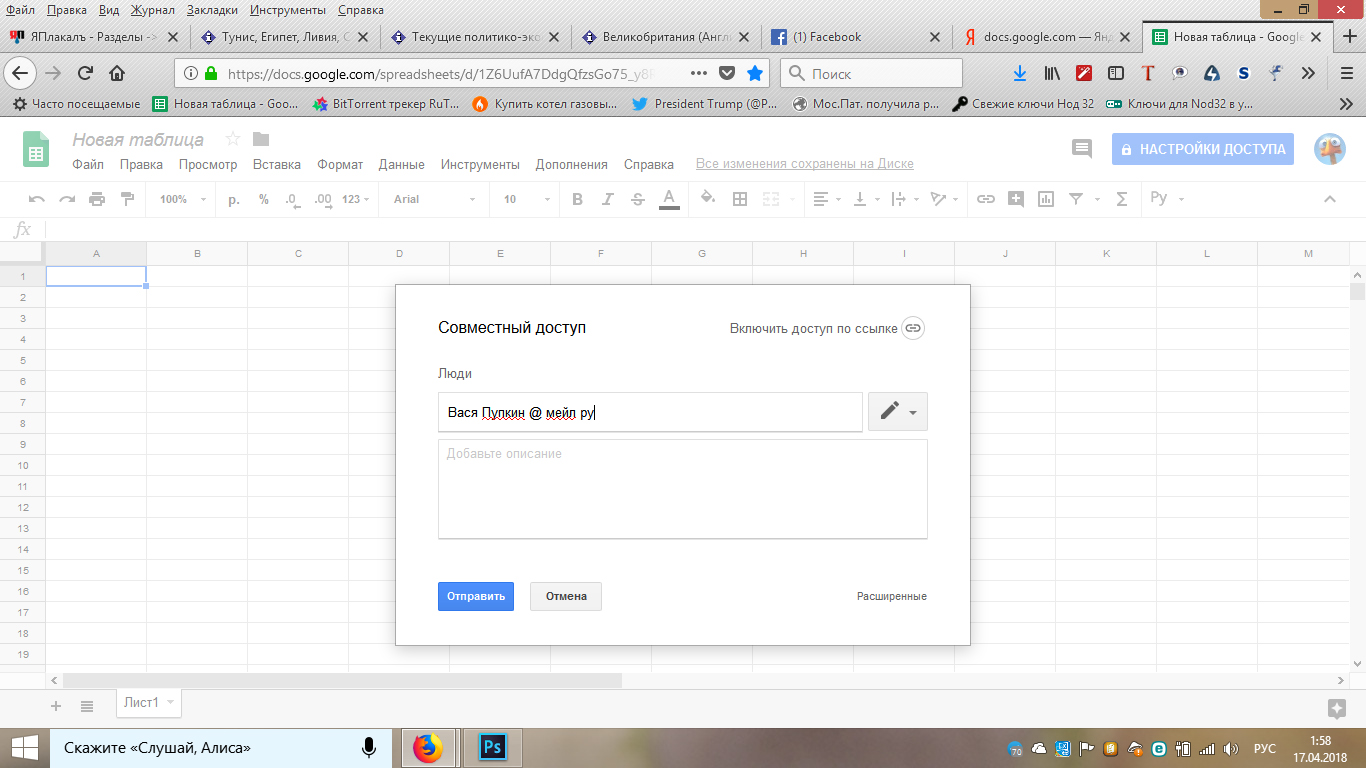Click the Photoshop icon on the taskbar

492,747
